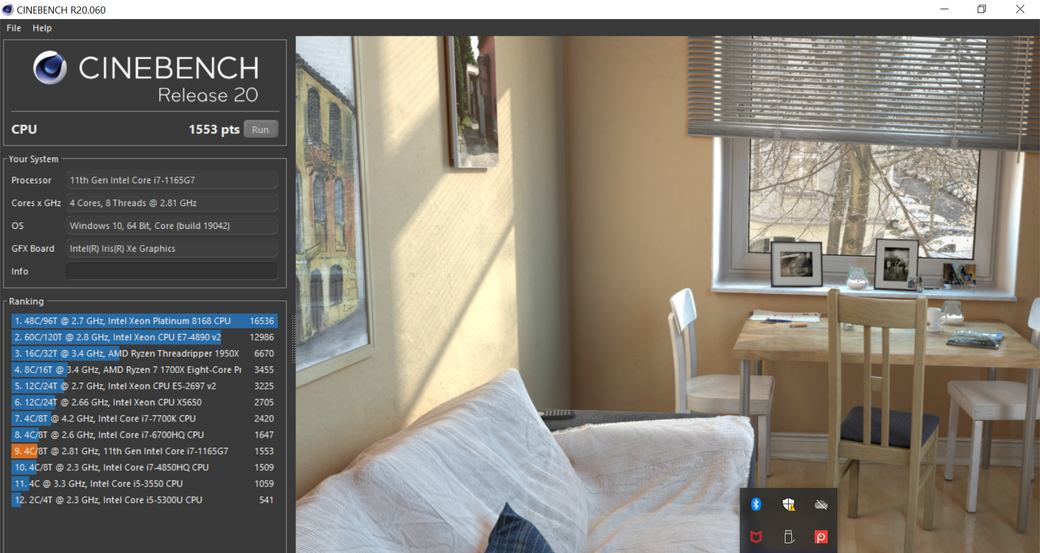Click the OneDrive cloud tray icon
This screenshot has height=553, width=1040.
(821, 505)
